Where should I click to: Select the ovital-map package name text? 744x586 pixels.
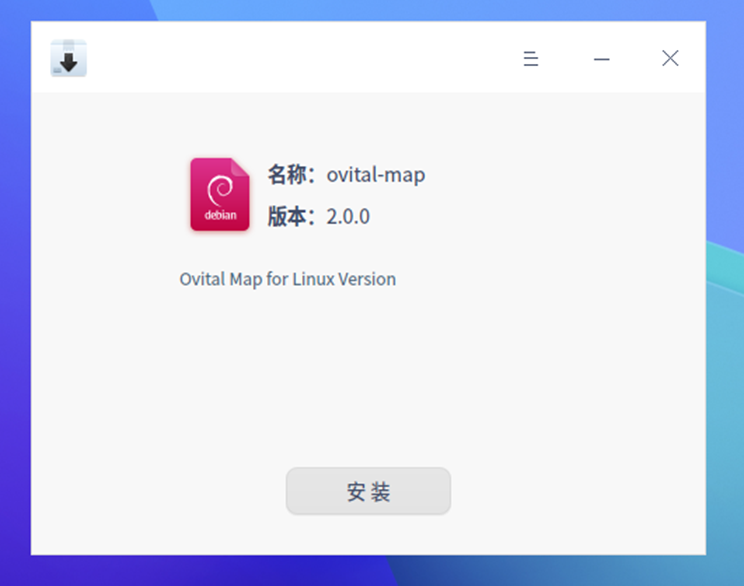click(375, 175)
